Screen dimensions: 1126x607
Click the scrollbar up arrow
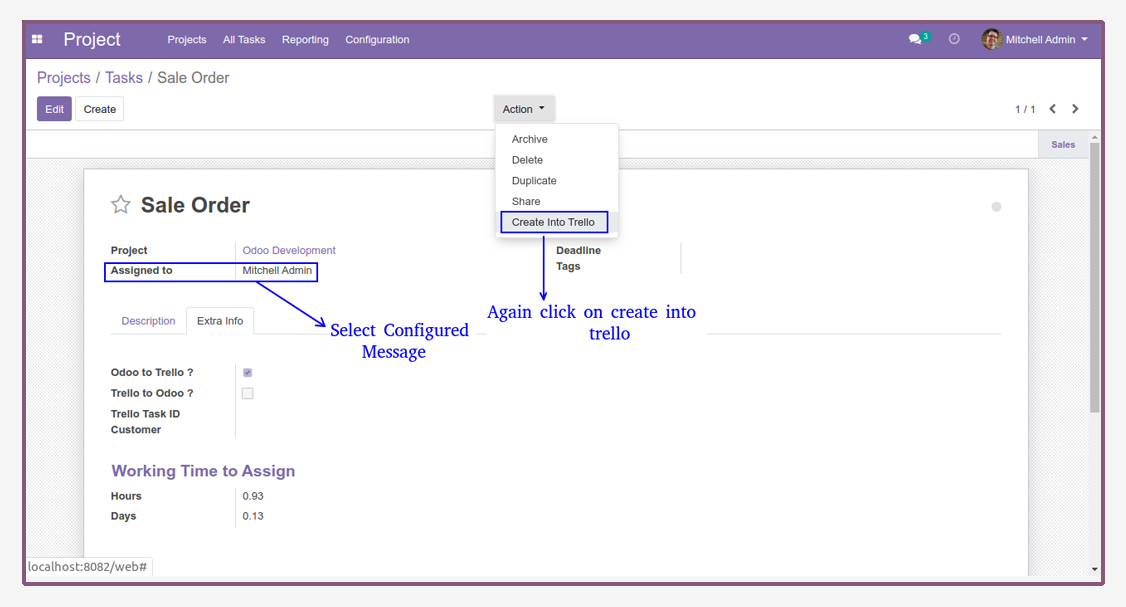pyautogui.click(x=1094, y=137)
